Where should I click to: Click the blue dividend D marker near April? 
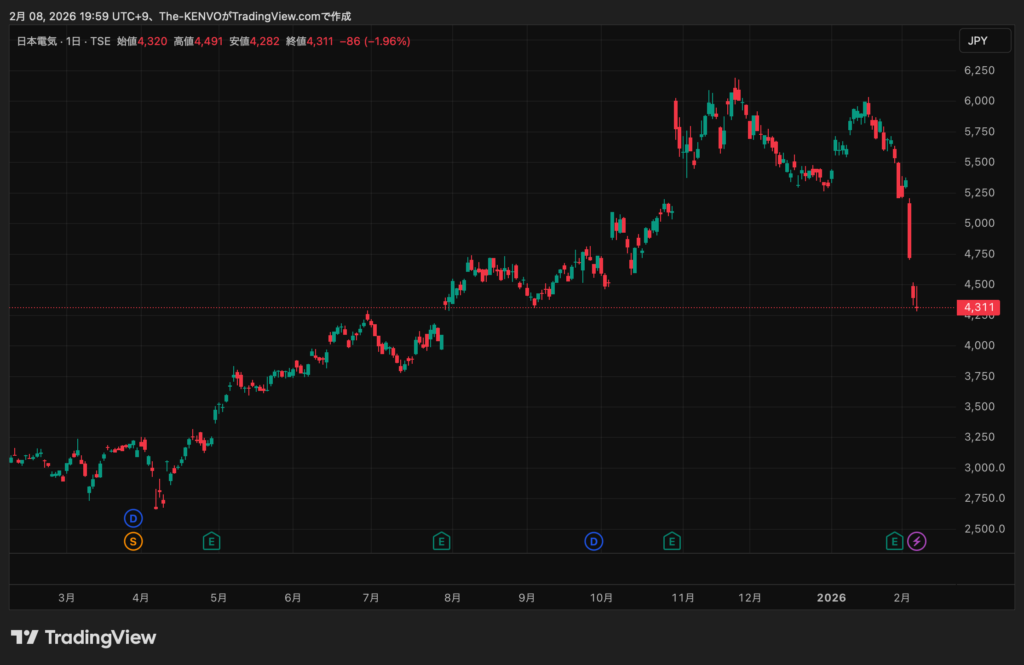pyautogui.click(x=133, y=518)
